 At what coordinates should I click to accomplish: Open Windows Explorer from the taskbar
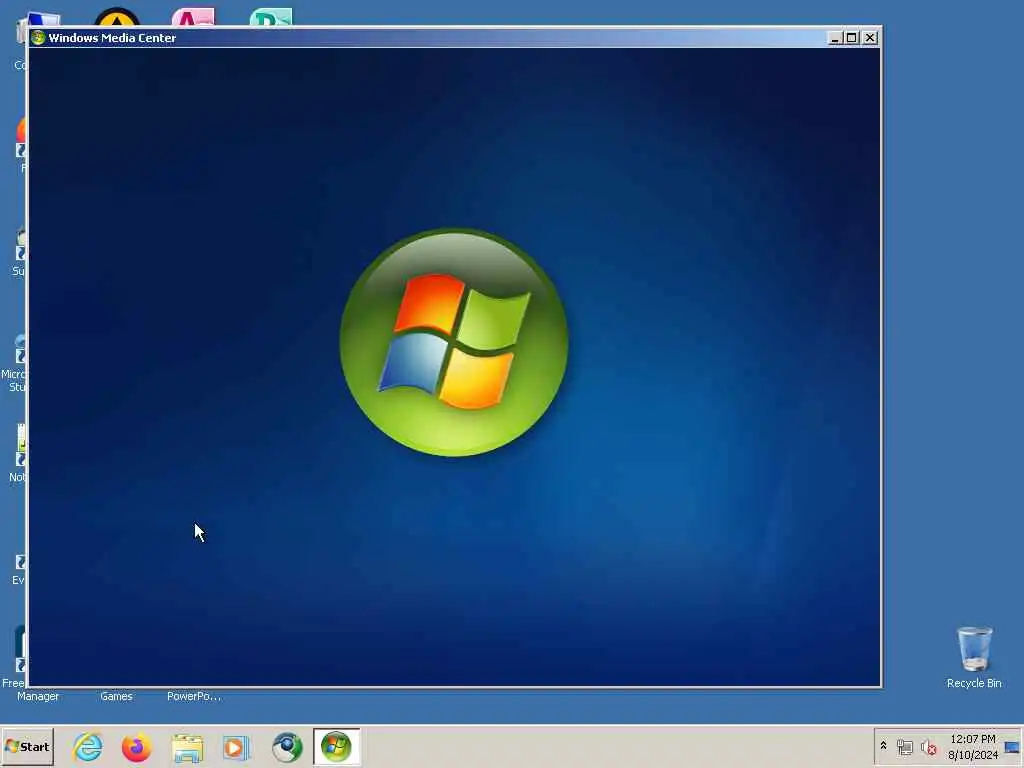click(187, 747)
